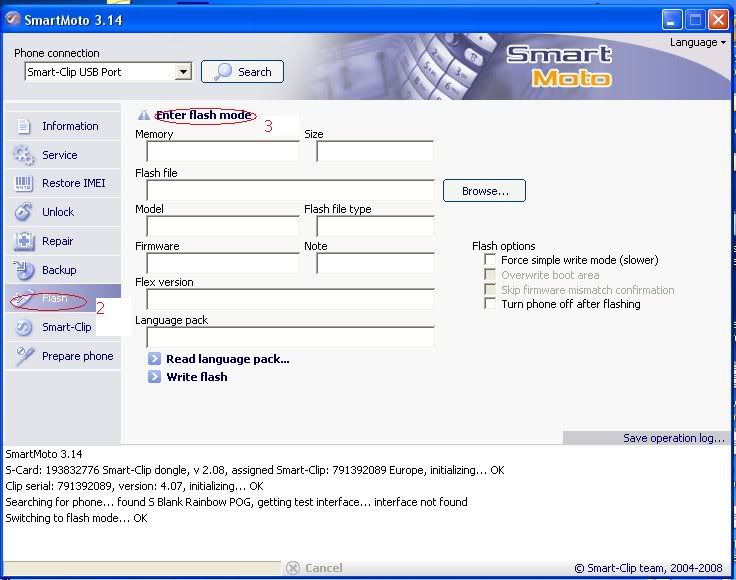The width and height of the screenshot is (736, 580).
Task: Click the Browse... button
Action: [x=484, y=191]
